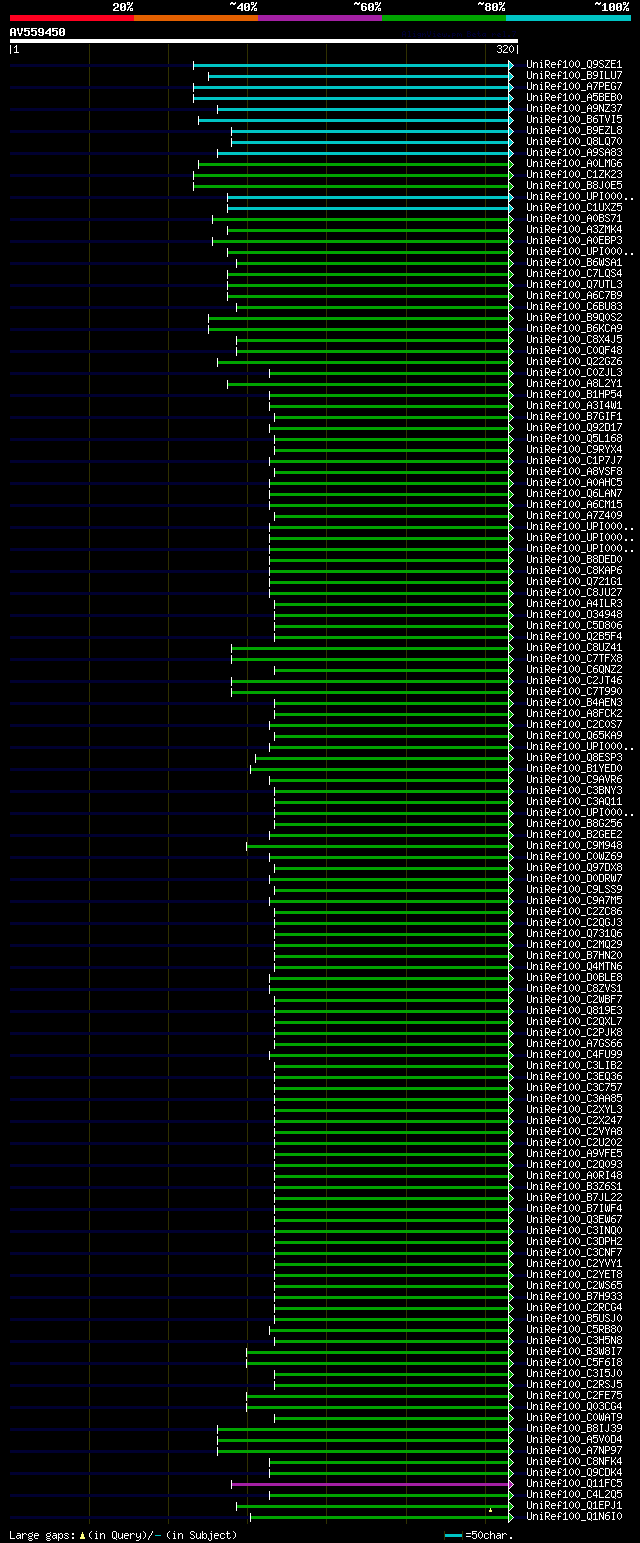
Task: Open the UniRef100_A0LMG6 entry
Action: [574, 164]
